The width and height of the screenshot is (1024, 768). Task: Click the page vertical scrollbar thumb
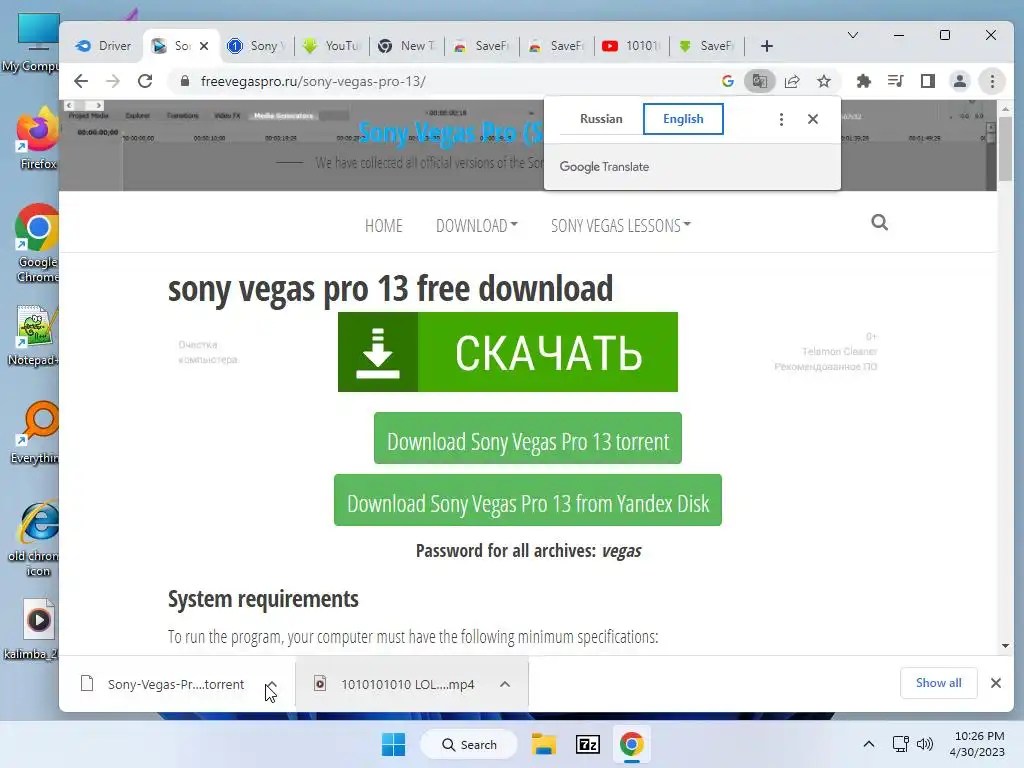pos(1005,149)
